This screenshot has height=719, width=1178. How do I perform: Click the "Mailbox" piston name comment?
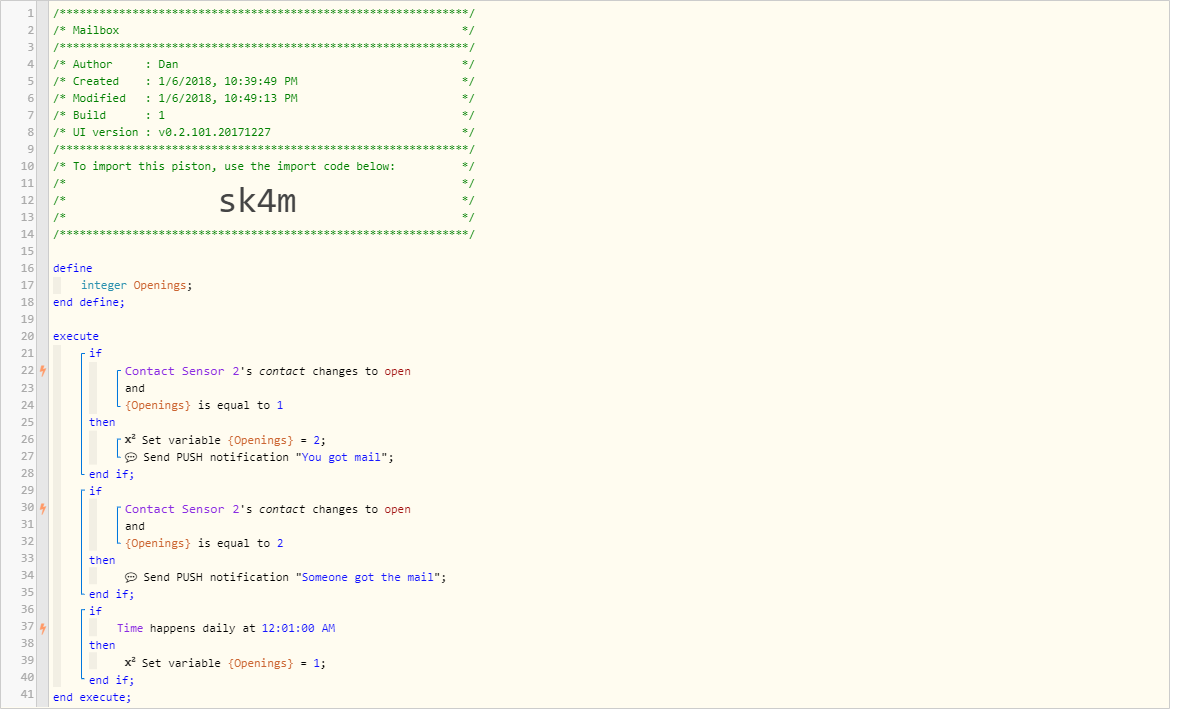click(x=95, y=30)
